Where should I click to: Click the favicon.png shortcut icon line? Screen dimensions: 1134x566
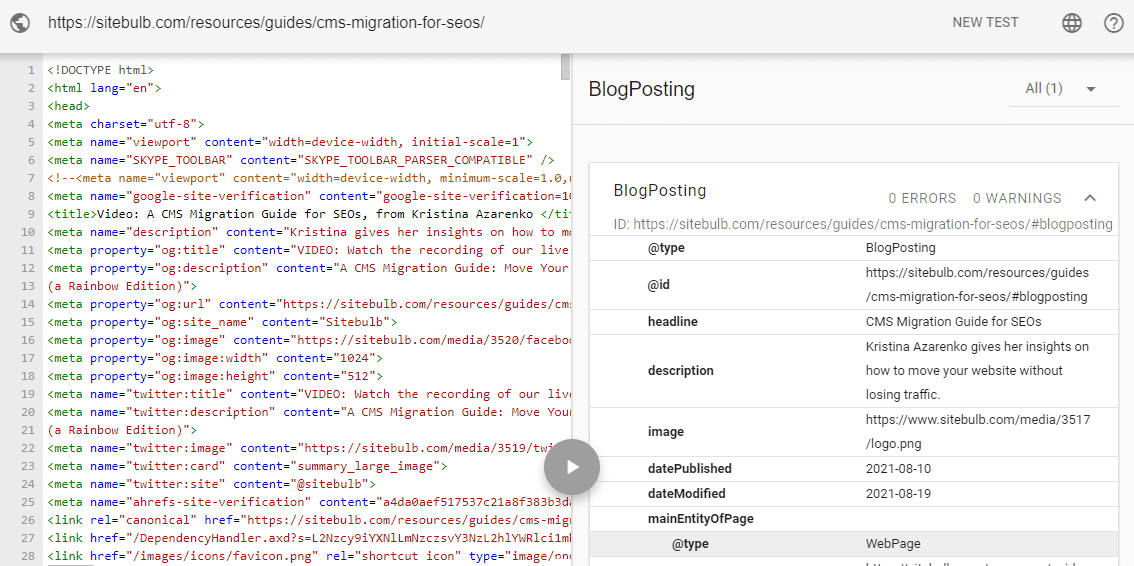tap(310, 556)
